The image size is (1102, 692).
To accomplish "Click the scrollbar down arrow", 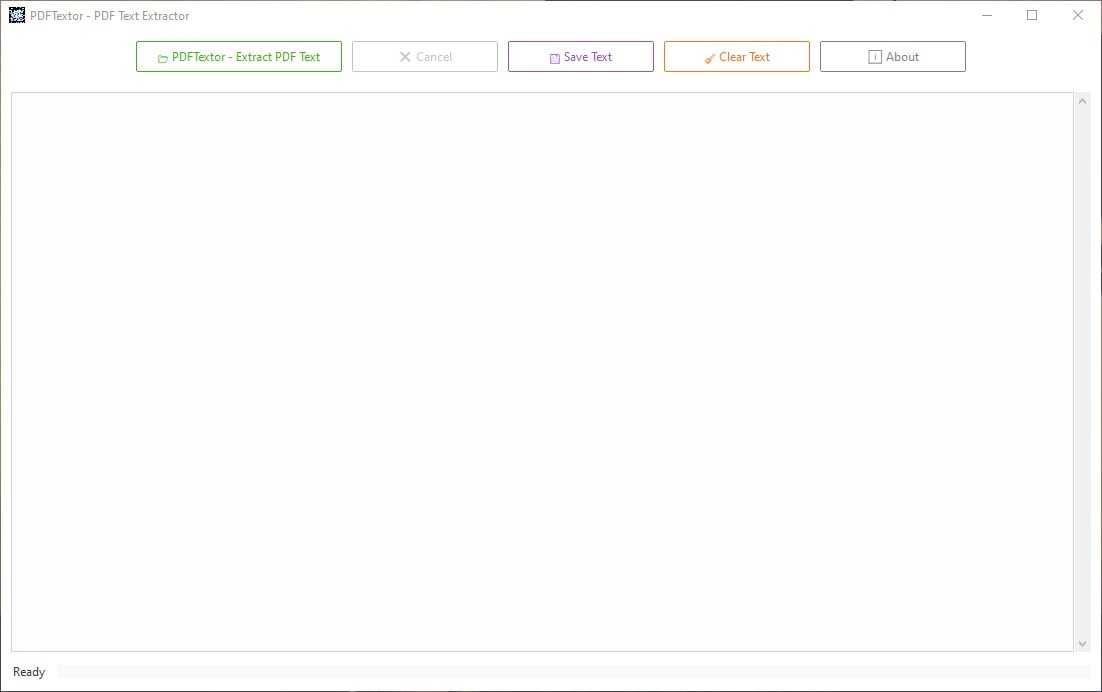I will [x=1083, y=644].
